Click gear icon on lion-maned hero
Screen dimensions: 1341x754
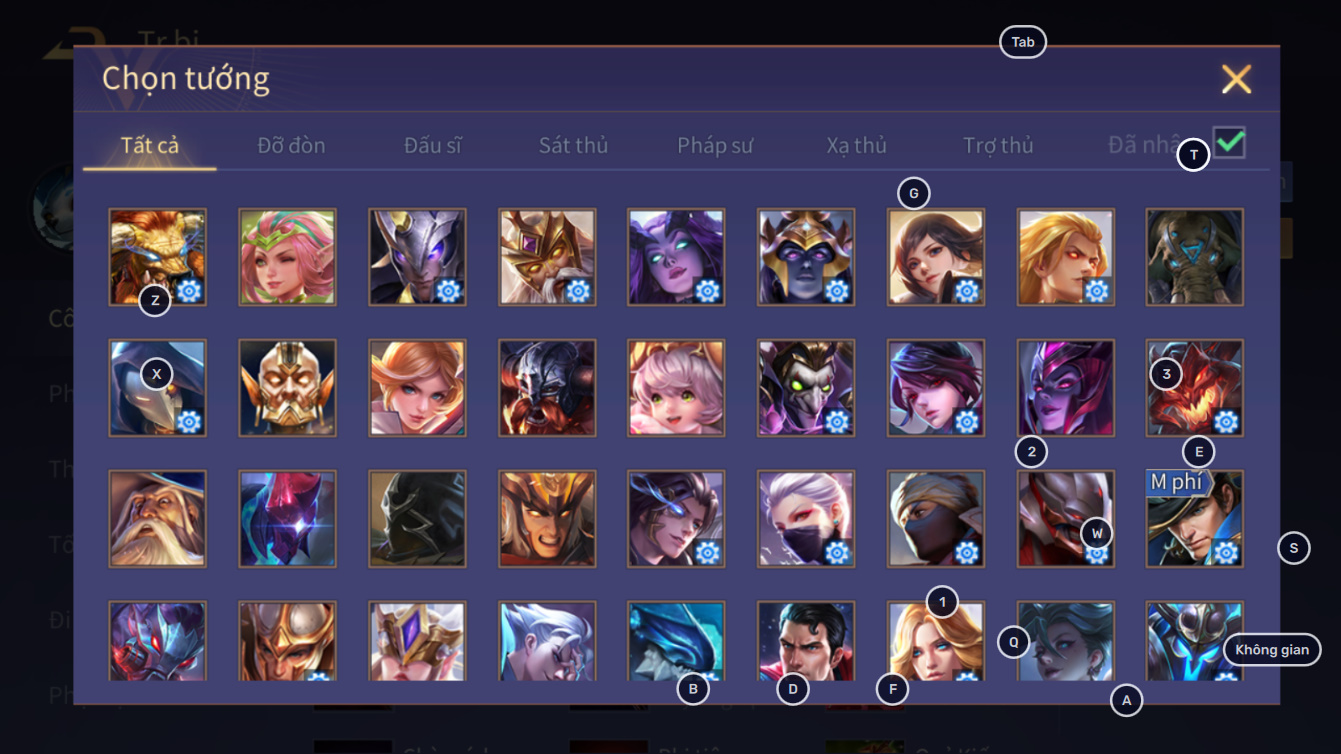(189, 291)
